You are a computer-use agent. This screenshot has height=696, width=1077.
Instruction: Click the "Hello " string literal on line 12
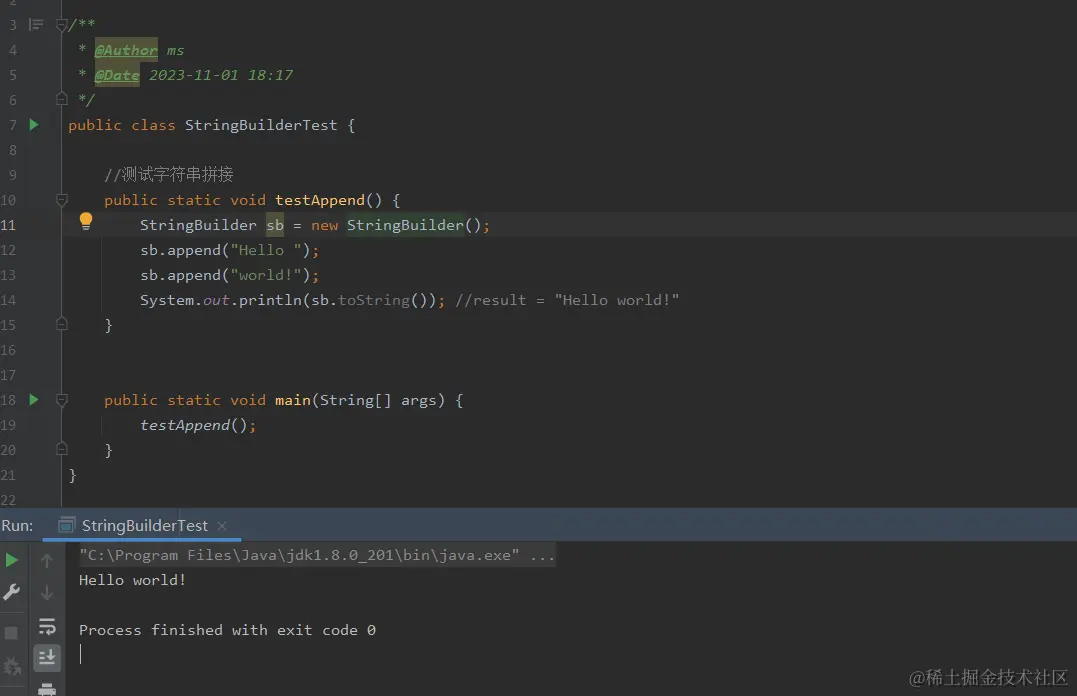pos(266,250)
